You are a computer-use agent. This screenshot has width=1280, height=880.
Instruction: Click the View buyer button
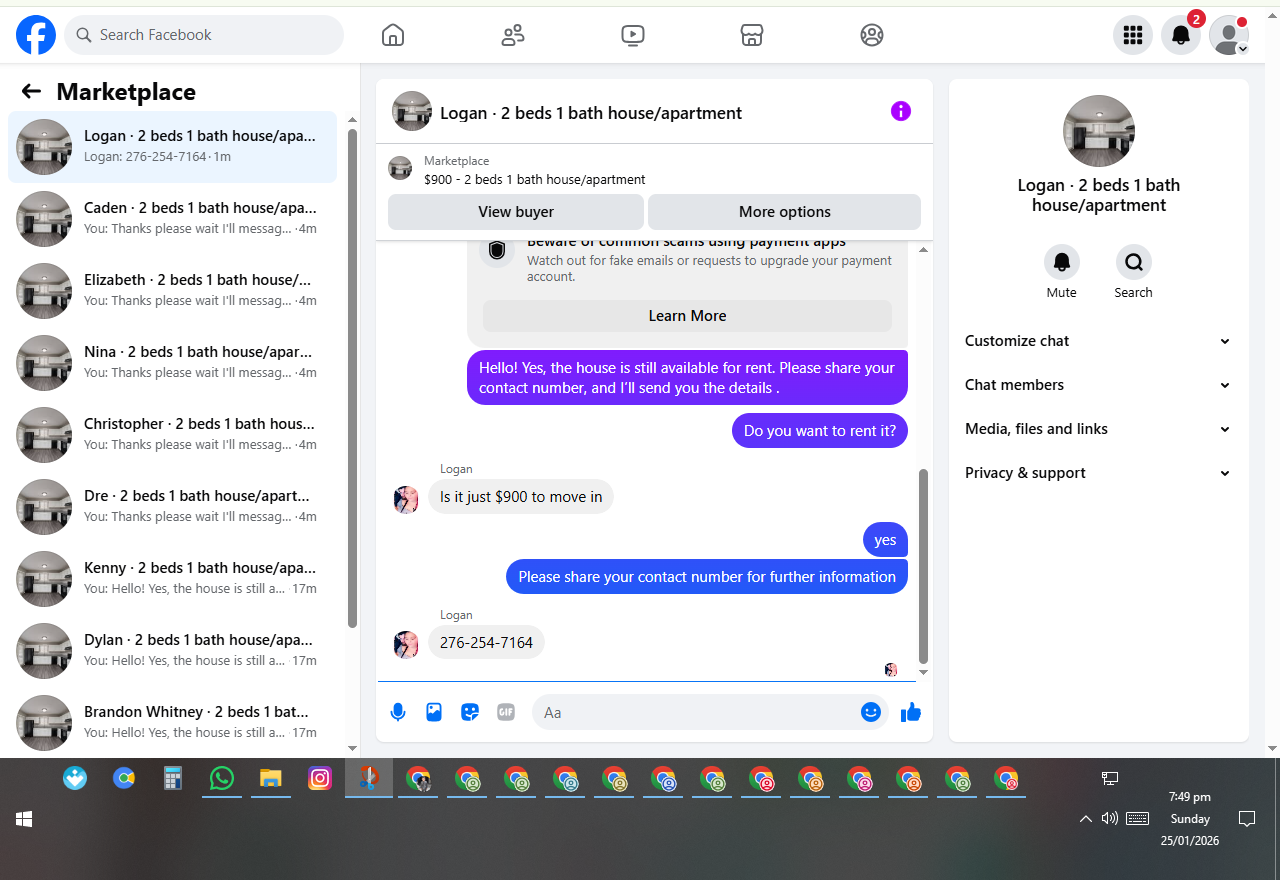pos(516,212)
